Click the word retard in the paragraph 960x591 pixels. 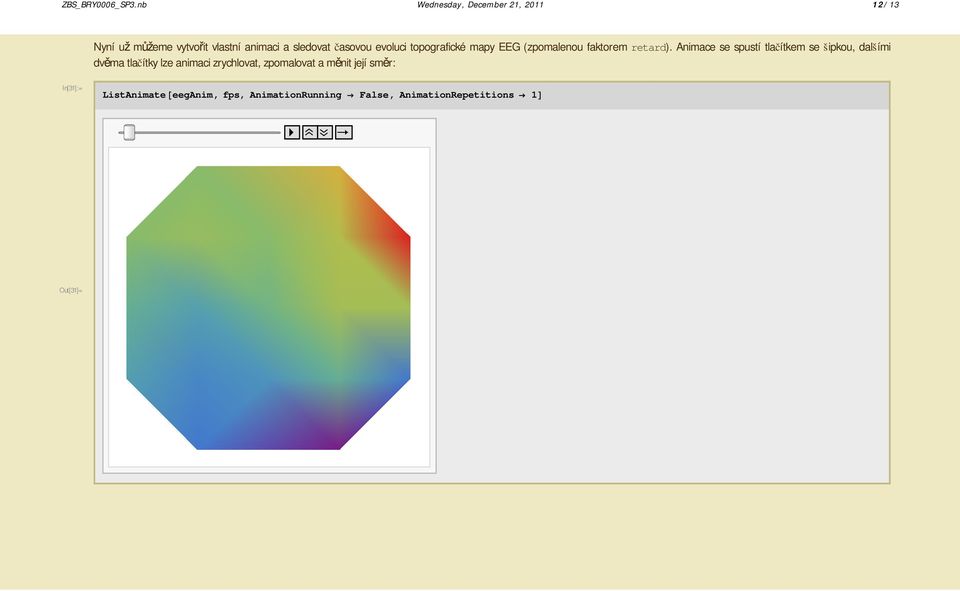click(648, 48)
